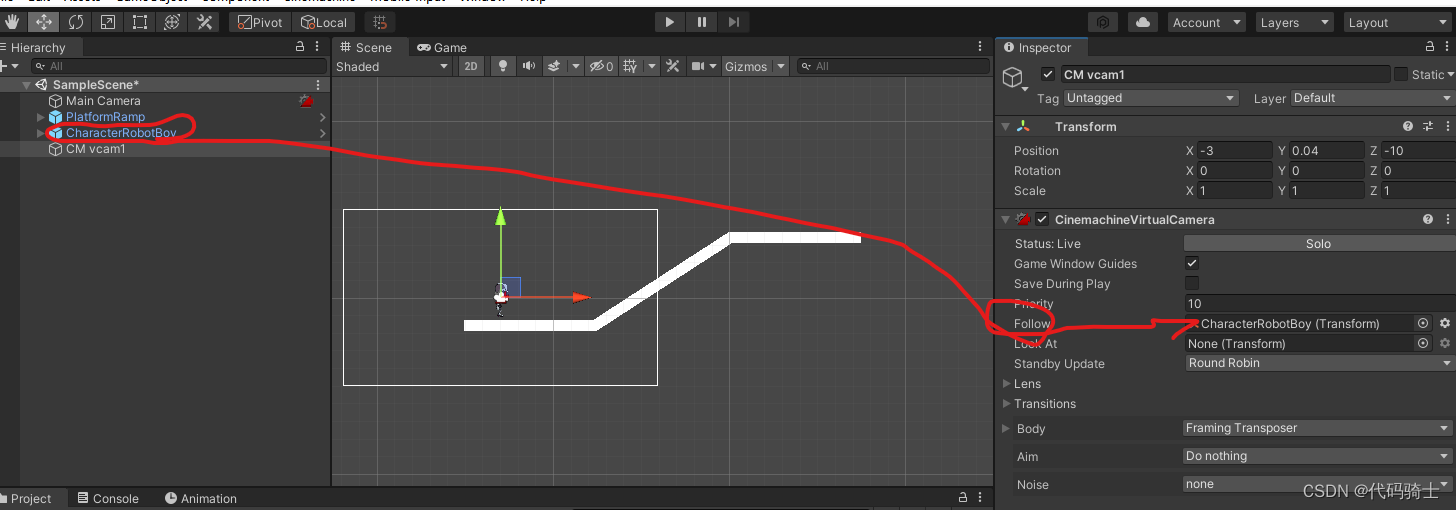Viewport: 1456px width, 510px height.
Task: Open Transform preset settings
Action: click(1428, 127)
